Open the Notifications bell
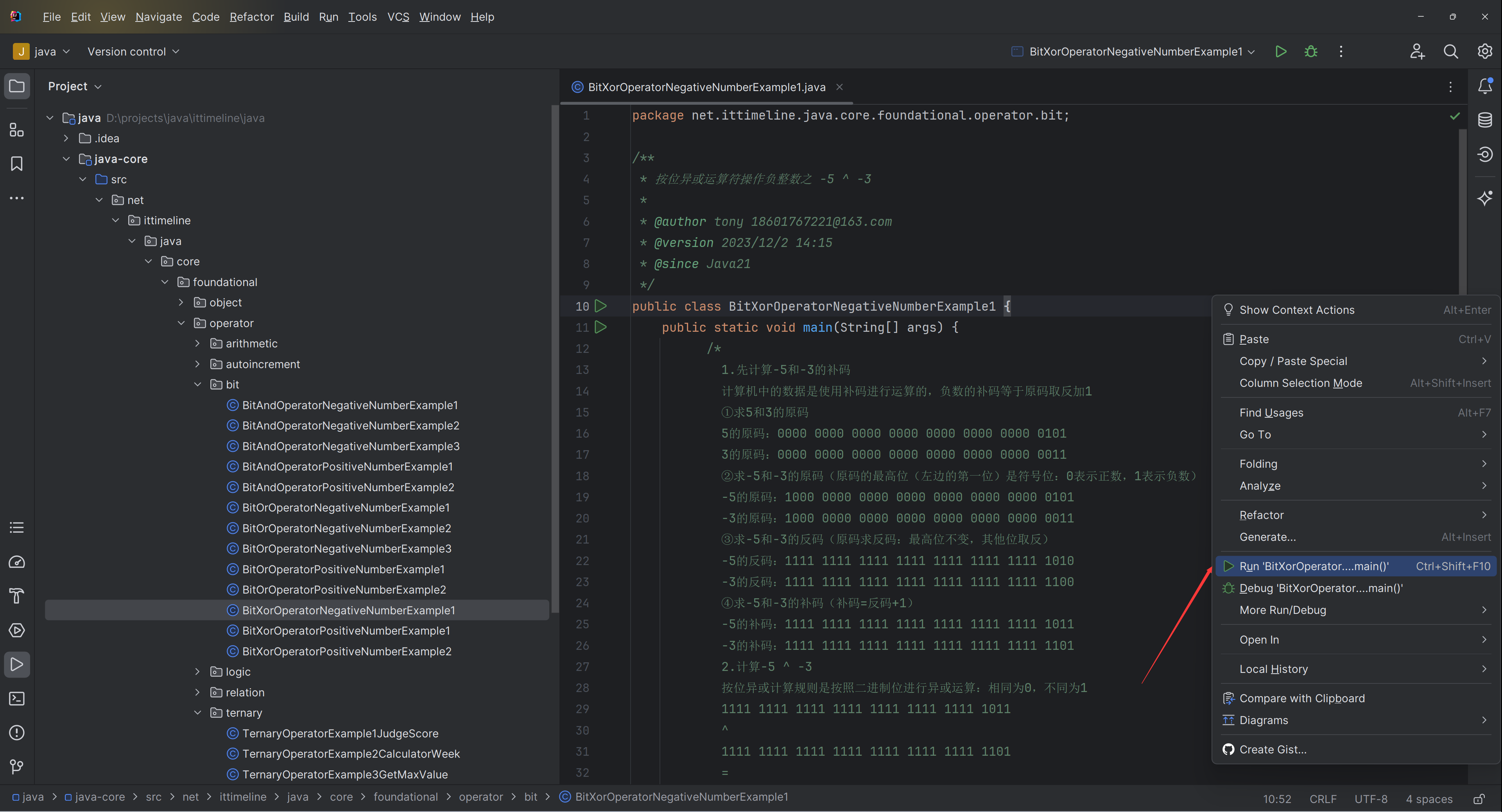This screenshot has height=812, width=1502. (1485, 86)
